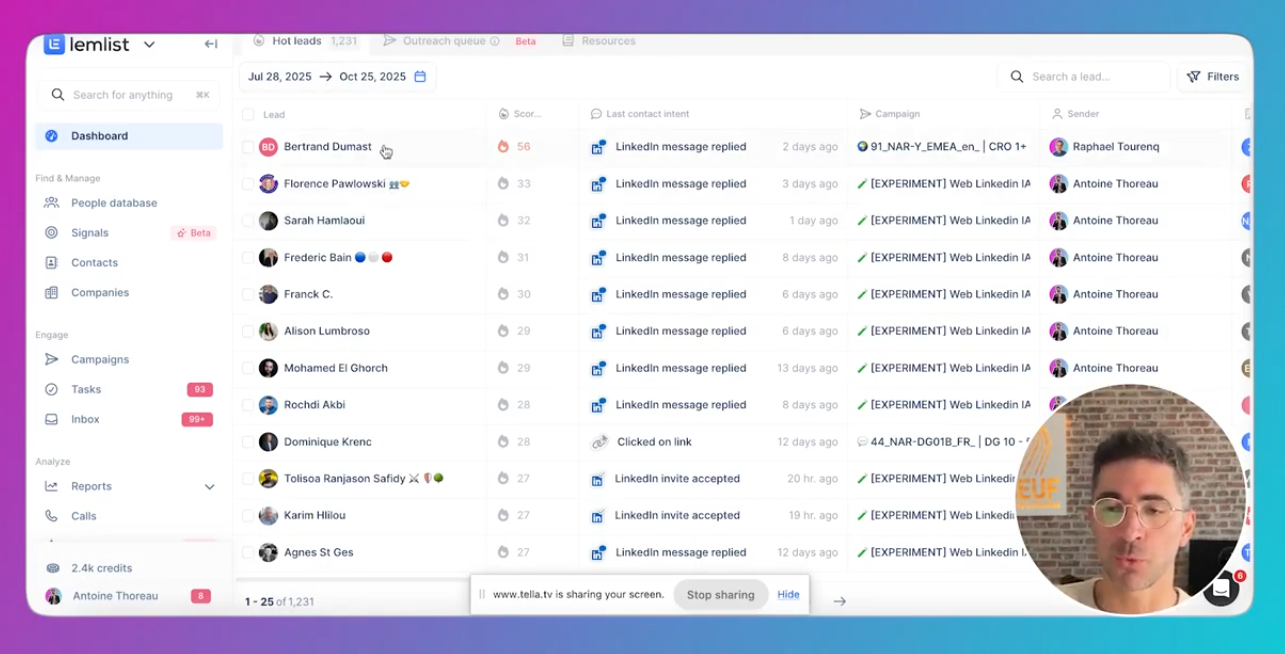The height and width of the screenshot is (654, 1285).
Task: Expand the Reports chevron
Action: click(x=209, y=487)
